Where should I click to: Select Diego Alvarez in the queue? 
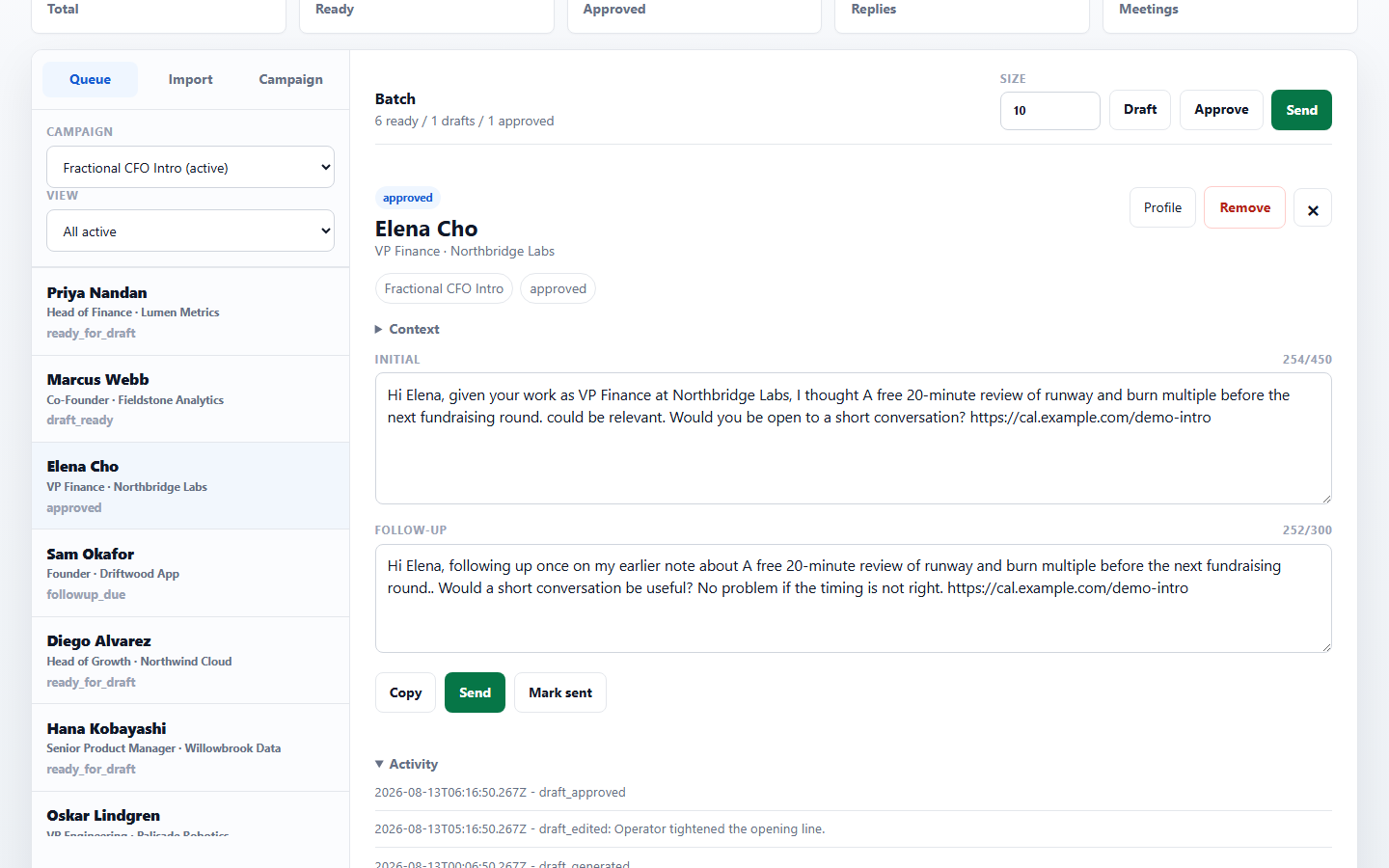pos(191,661)
